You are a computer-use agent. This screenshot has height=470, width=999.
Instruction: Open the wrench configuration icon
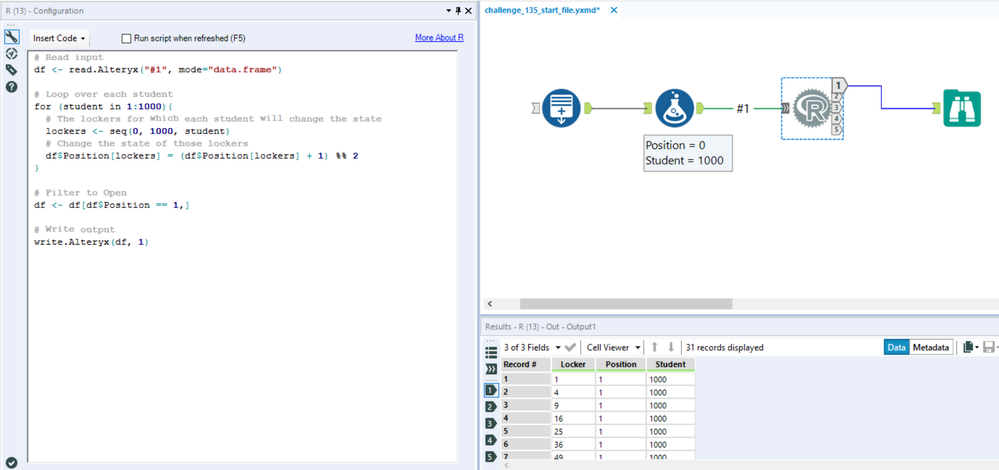pos(12,37)
